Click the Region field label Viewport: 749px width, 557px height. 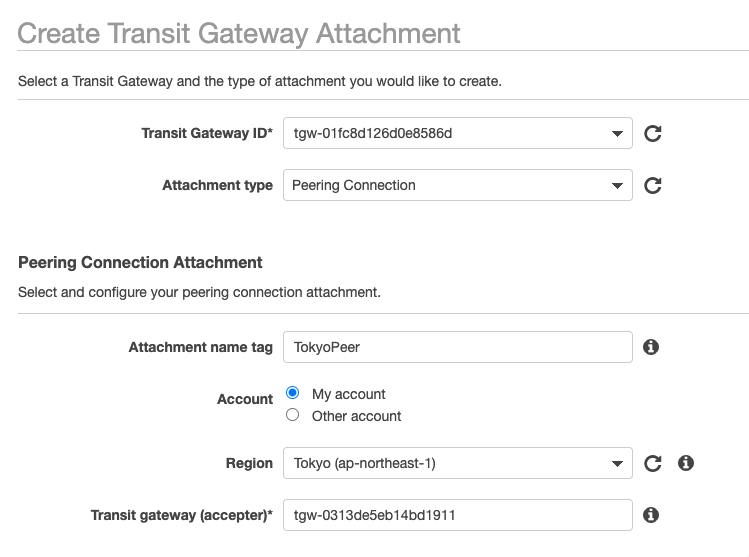249,463
